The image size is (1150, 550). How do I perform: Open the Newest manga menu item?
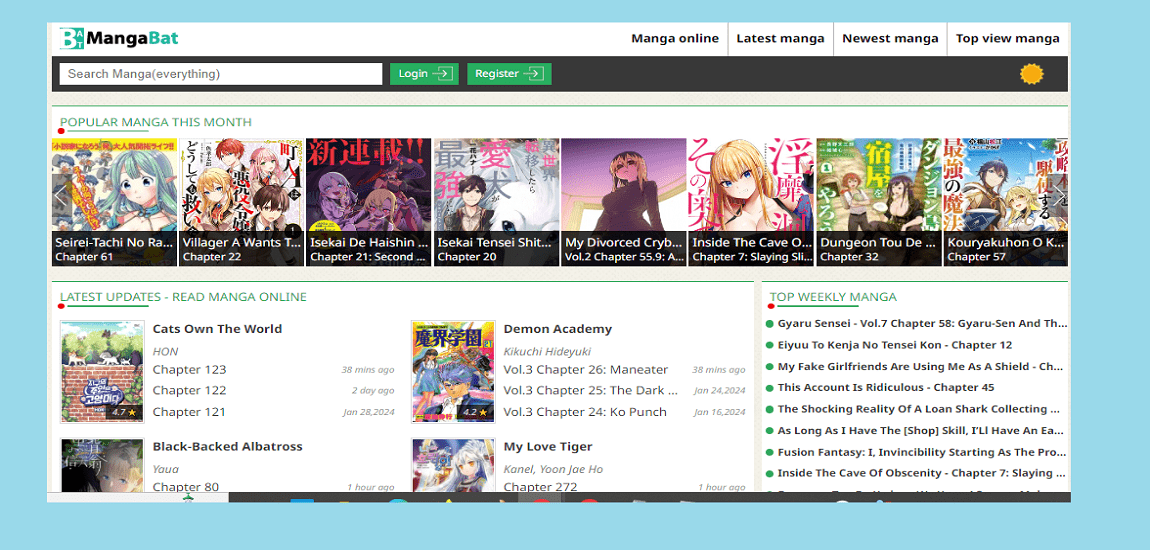890,39
